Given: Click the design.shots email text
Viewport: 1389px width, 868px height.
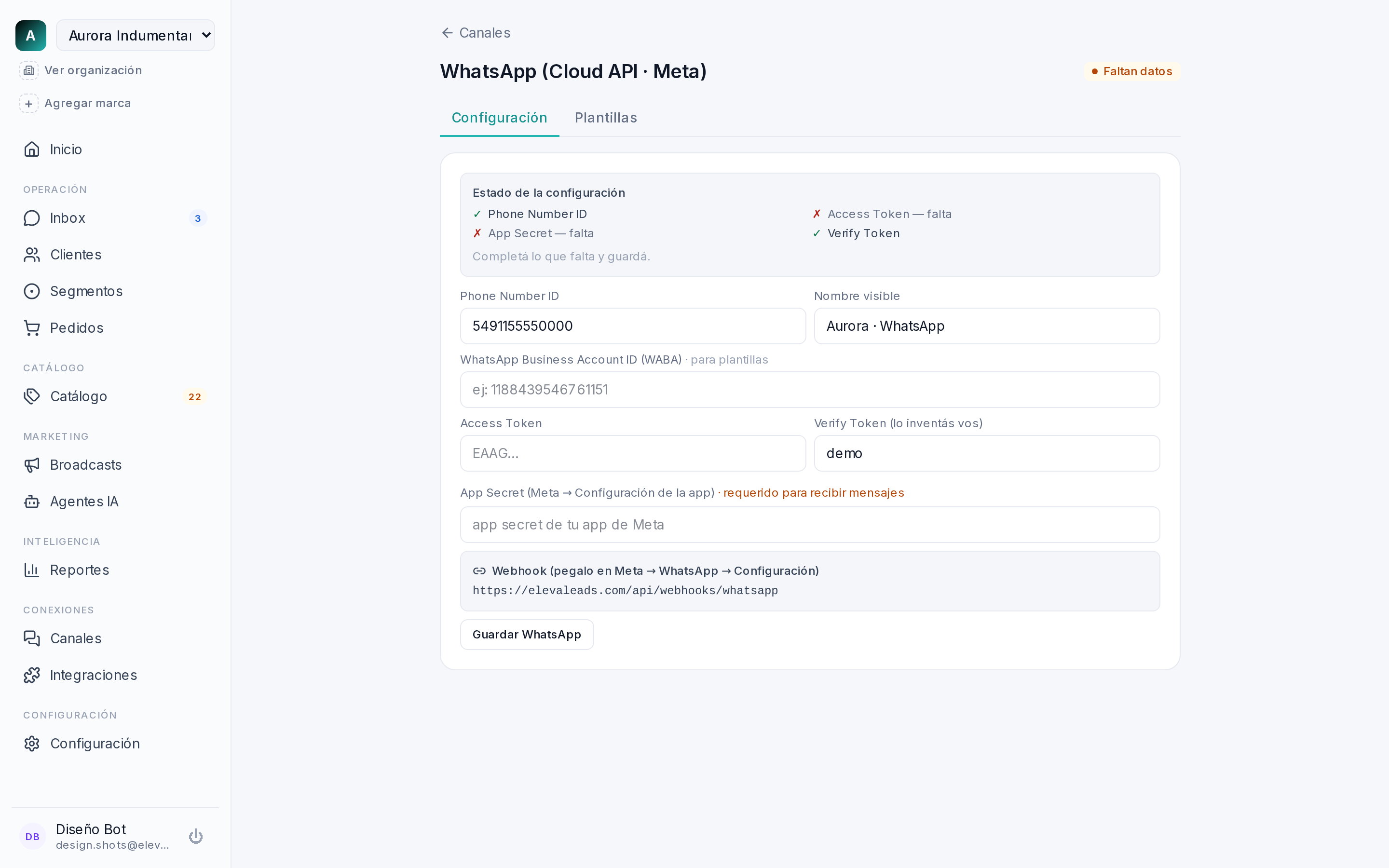Looking at the screenshot, I should 112,845.
